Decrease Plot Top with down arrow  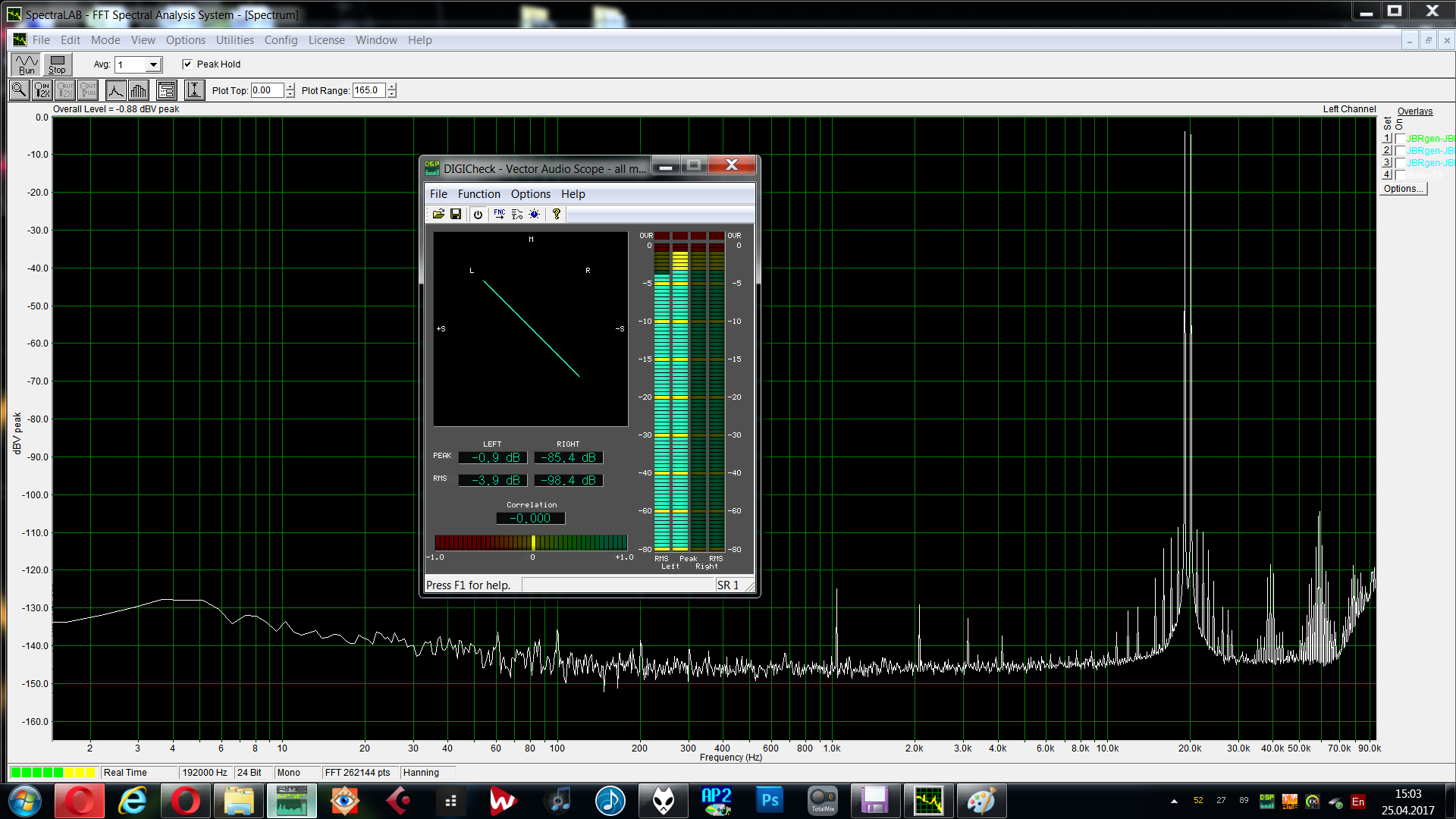(290, 94)
